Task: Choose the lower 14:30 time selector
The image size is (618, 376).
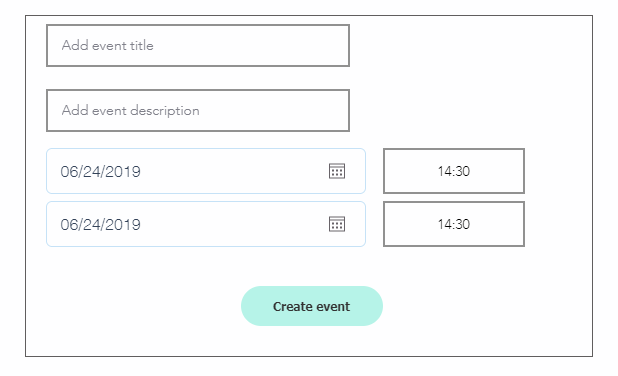Action: (x=454, y=224)
